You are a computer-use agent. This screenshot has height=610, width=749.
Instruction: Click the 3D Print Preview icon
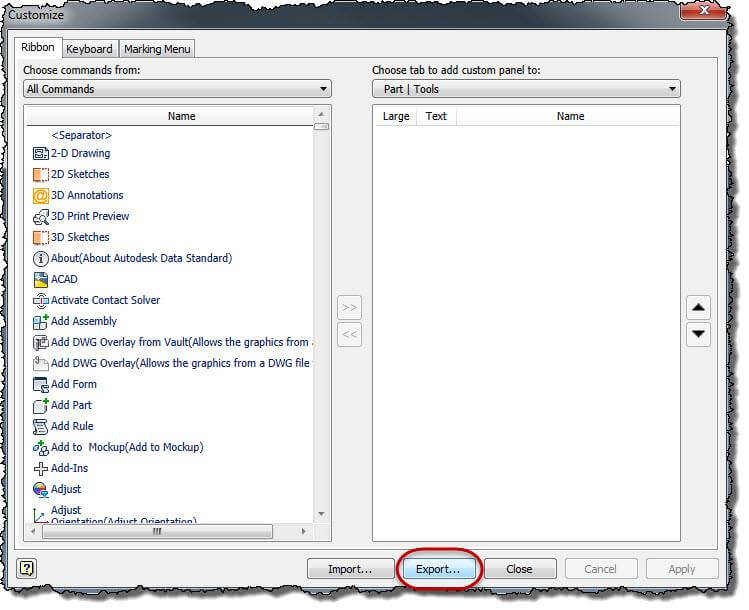pyautogui.click(x=41, y=217)
